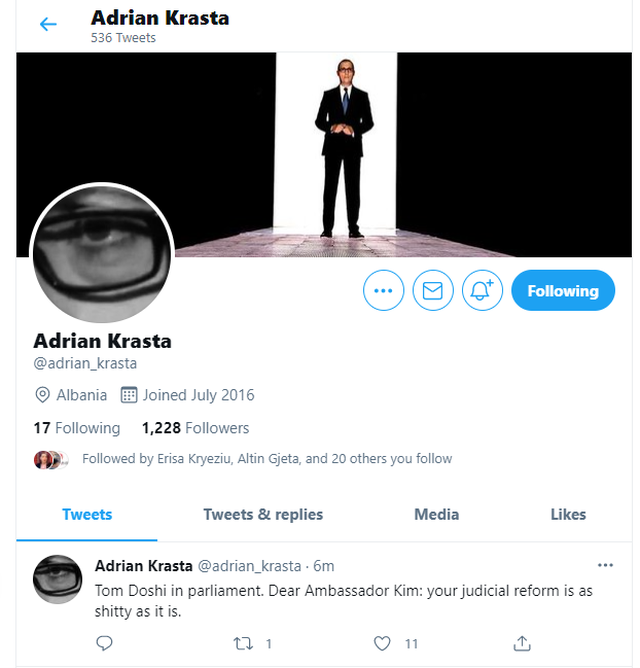Viewport: 640px width, 668px height.
Task: Share the tweet using the share icon
Action: pos(522,643)
